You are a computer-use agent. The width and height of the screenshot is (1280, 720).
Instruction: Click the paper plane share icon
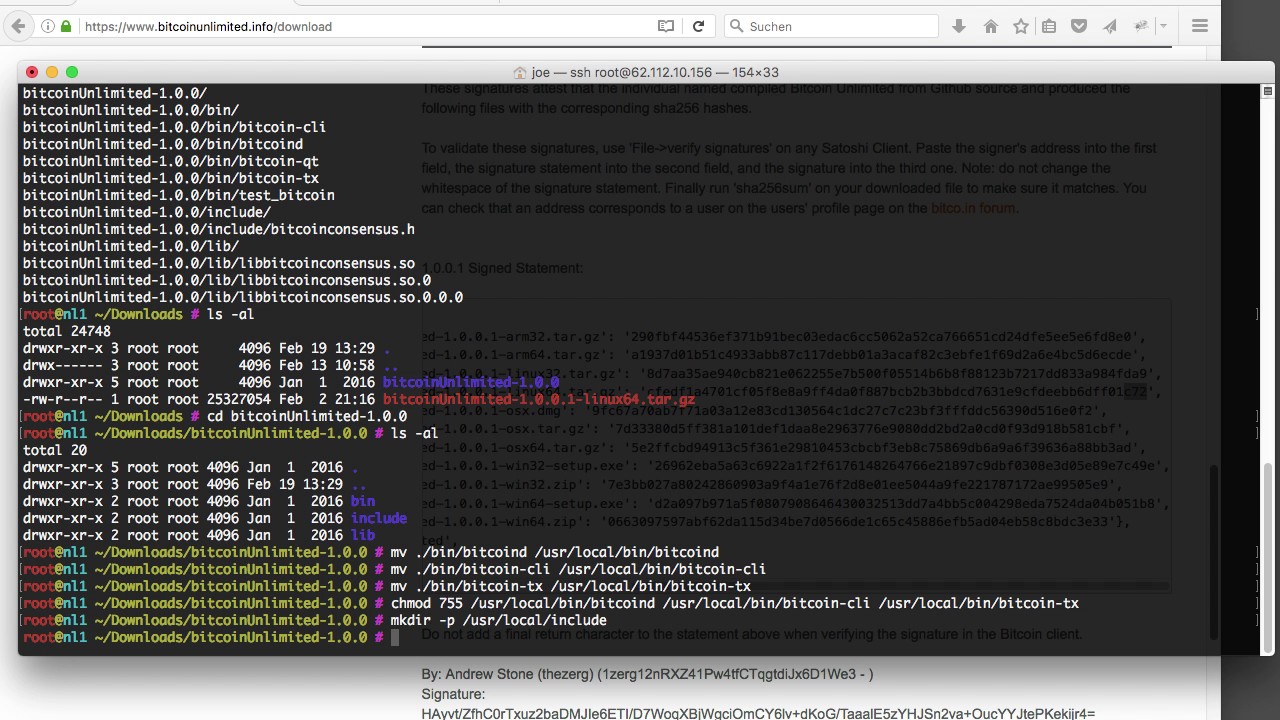[1109, 27]
